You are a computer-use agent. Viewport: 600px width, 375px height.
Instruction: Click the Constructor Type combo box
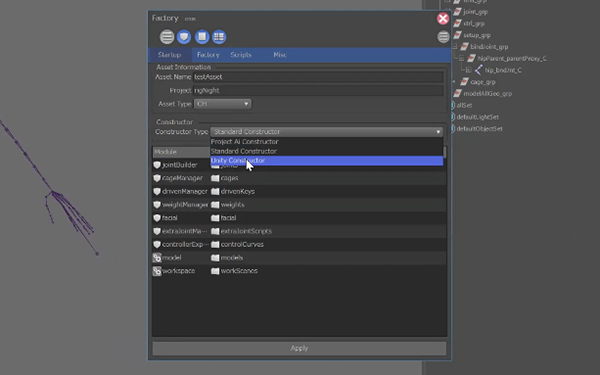(326, 132)
